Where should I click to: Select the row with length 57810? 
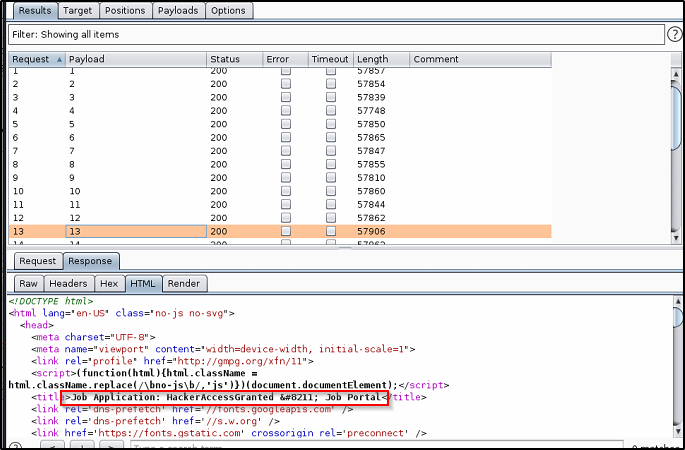[280, 178]
